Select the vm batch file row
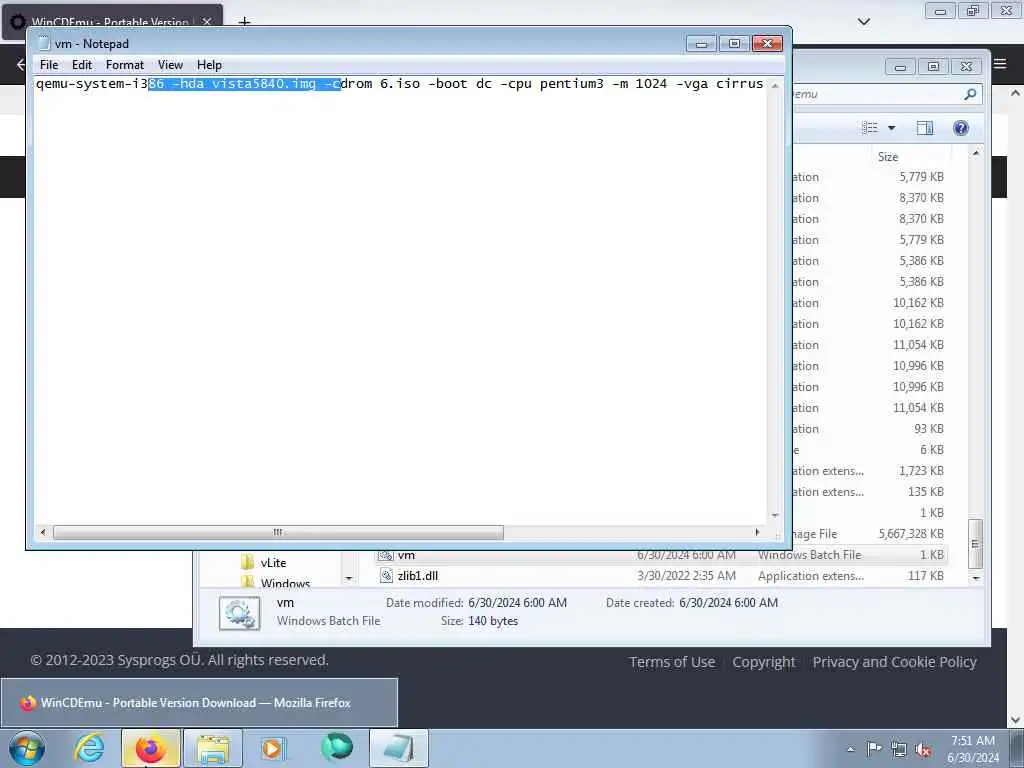 tap(661, 555)
